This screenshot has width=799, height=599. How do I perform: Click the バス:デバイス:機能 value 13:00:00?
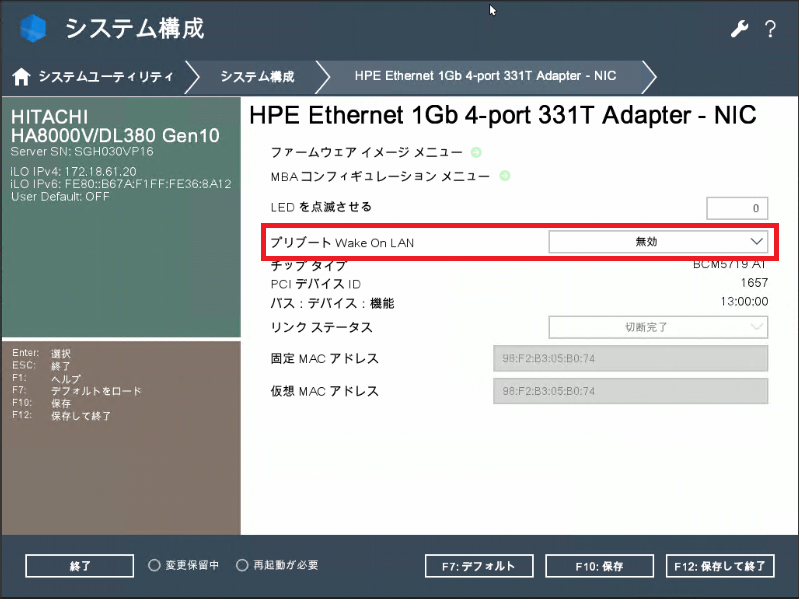coord(744,302)
